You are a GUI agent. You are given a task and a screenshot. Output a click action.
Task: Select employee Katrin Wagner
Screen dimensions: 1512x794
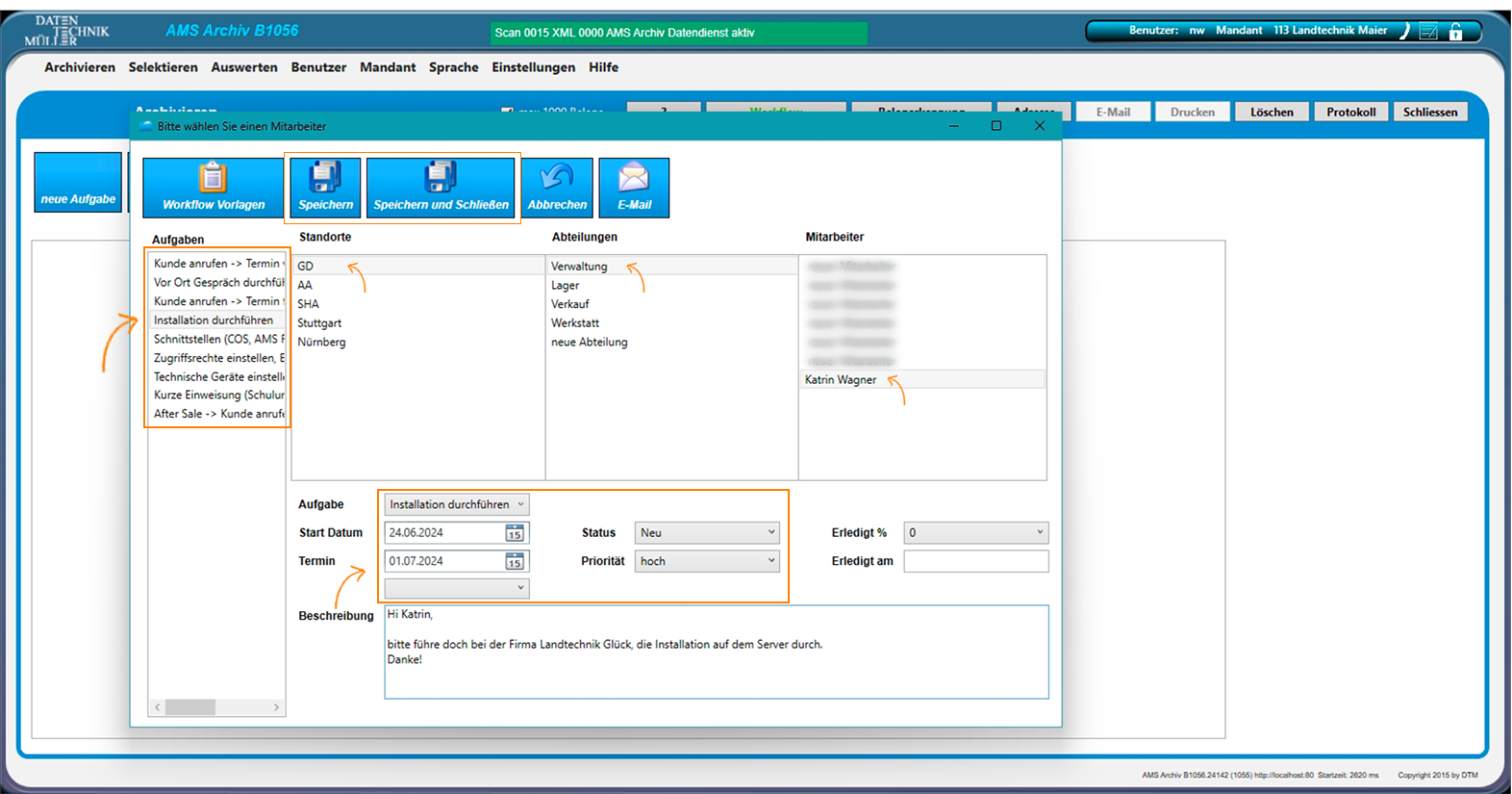pos(922,380)
